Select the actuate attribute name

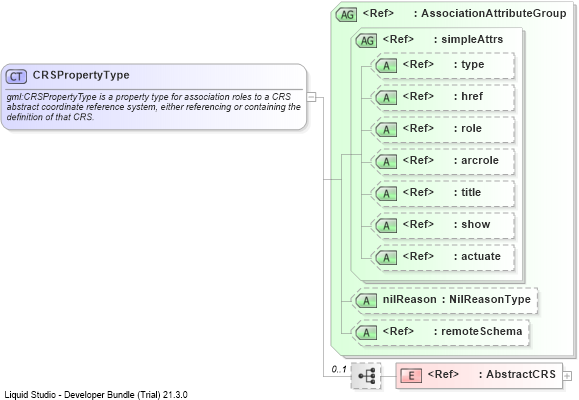point(481,256)
